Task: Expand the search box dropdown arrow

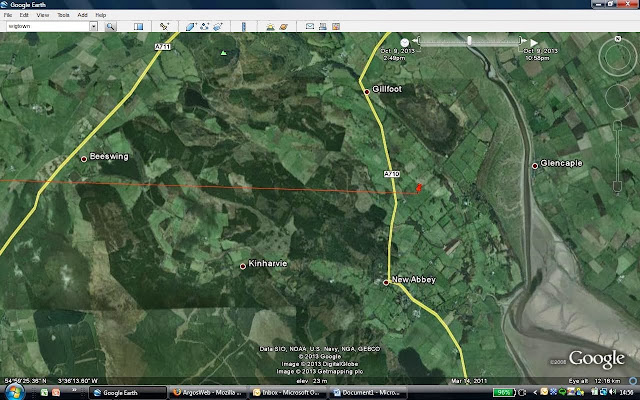Action: point(93,27)
